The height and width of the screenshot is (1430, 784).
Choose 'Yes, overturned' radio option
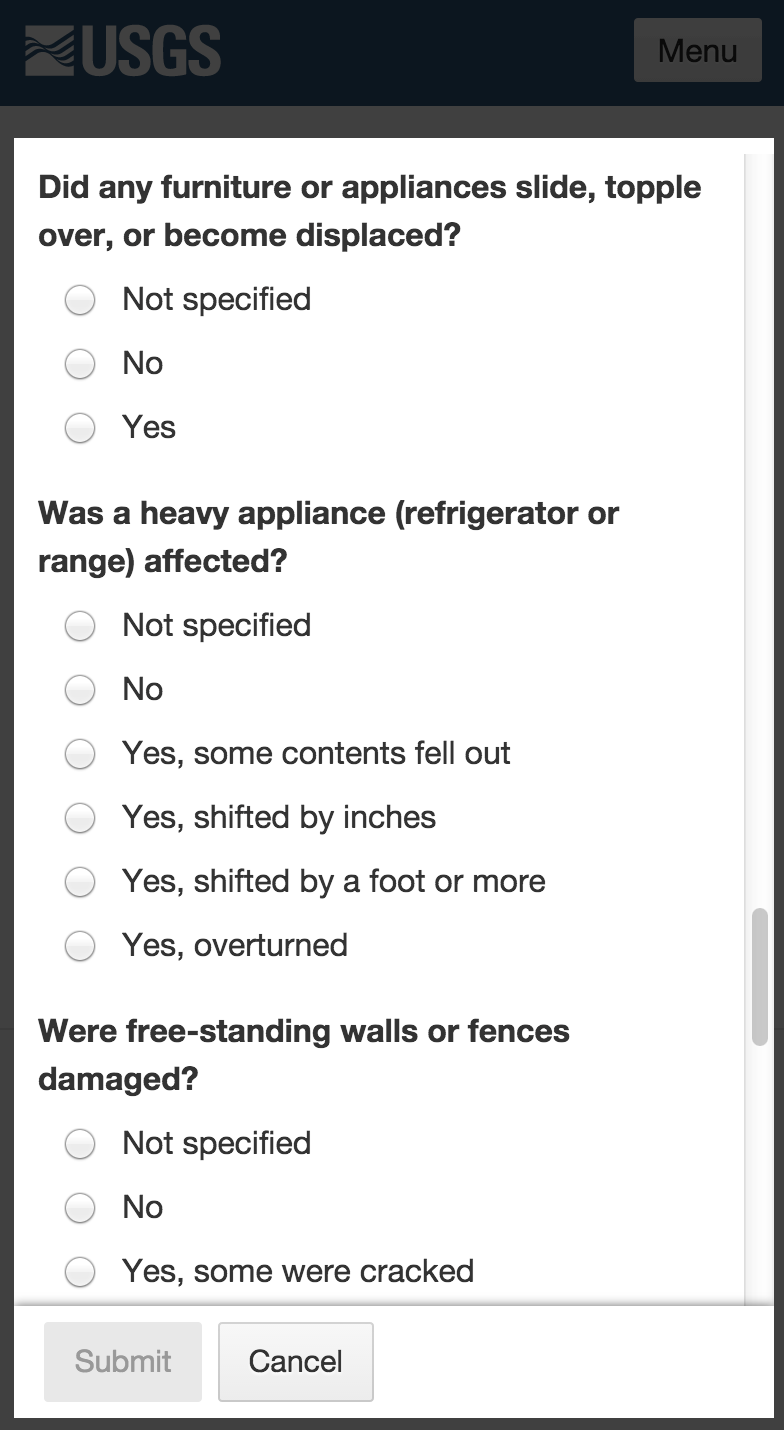coord(80,946)
